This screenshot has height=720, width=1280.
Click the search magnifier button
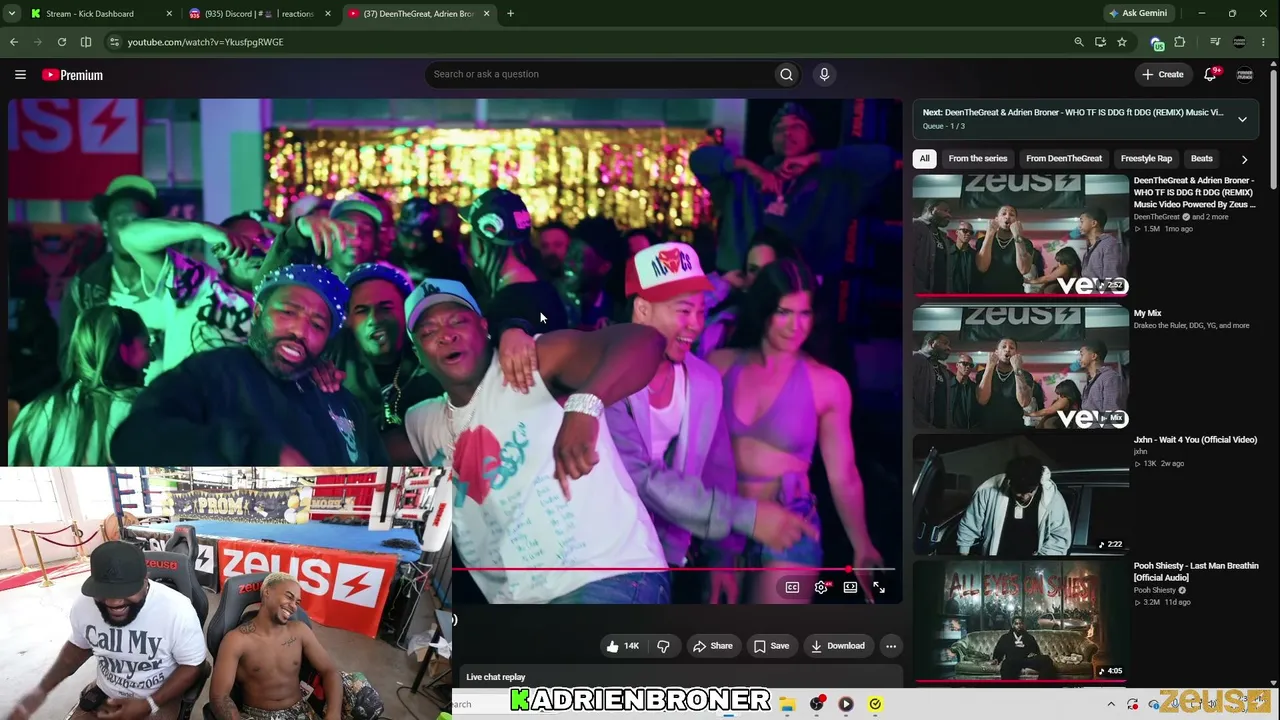tap(786, 74)
